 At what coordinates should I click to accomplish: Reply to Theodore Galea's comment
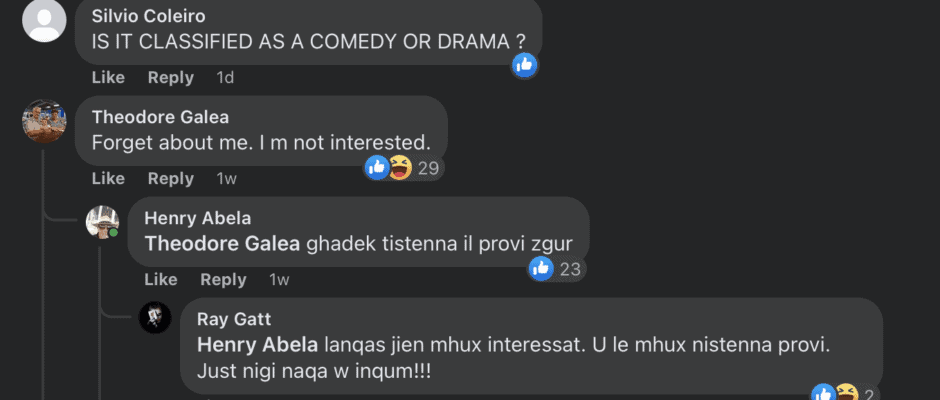[x=170, y=179]
